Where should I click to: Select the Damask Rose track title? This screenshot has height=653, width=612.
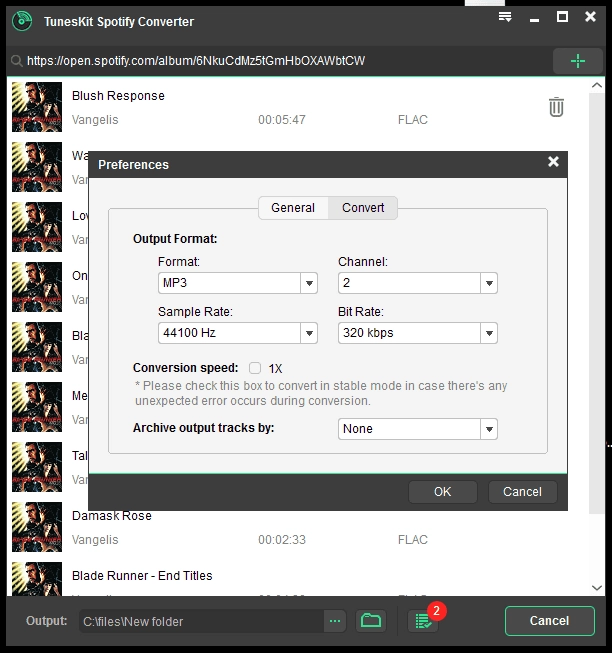coord(112,516)
